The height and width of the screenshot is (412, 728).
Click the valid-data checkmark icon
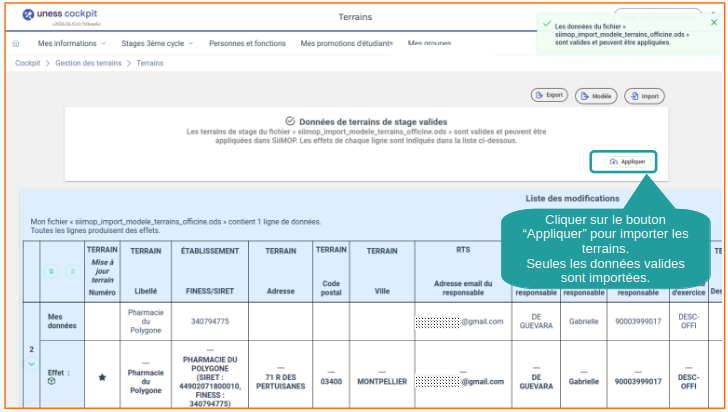coord(290,121)
